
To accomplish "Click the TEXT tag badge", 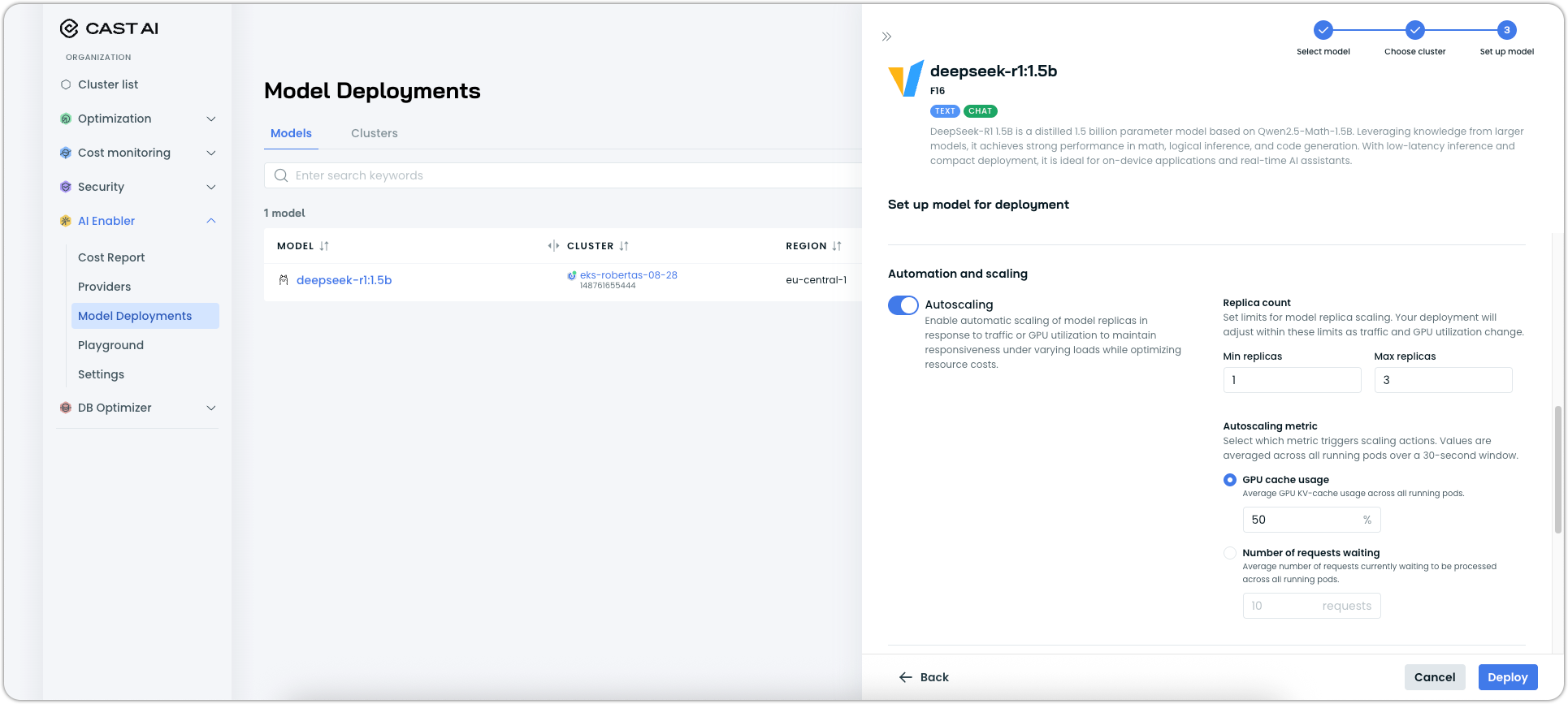I will click(945, 111).
